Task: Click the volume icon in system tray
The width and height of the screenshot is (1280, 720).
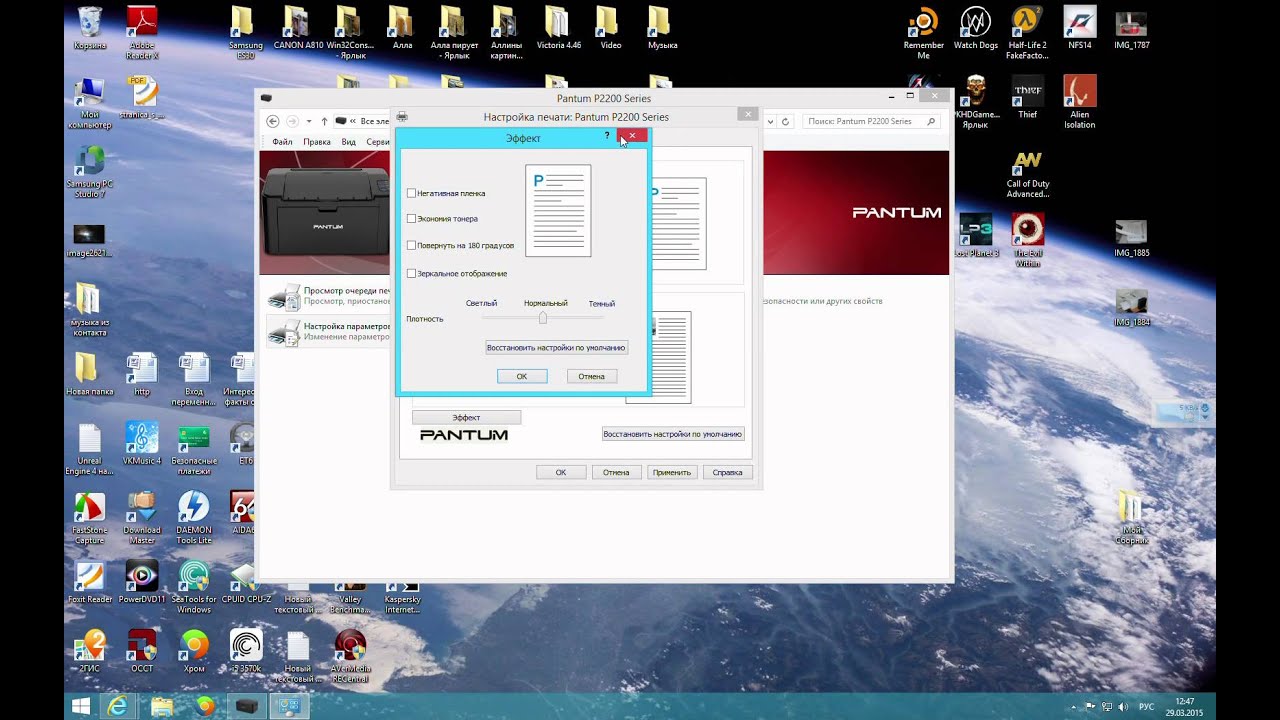Action: [x=1122, y=707]
